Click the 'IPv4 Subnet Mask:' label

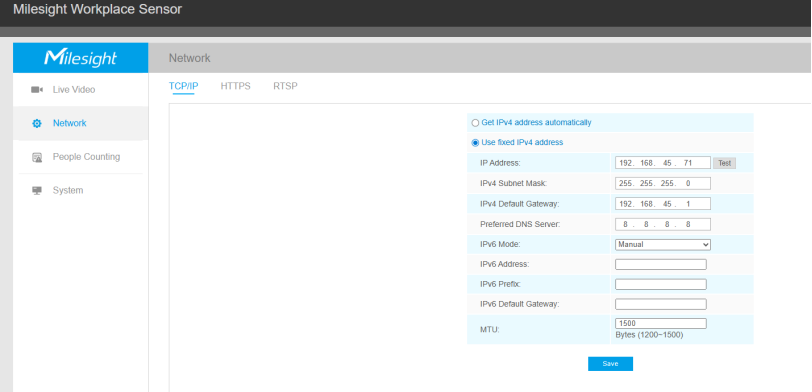coord(513,183)
